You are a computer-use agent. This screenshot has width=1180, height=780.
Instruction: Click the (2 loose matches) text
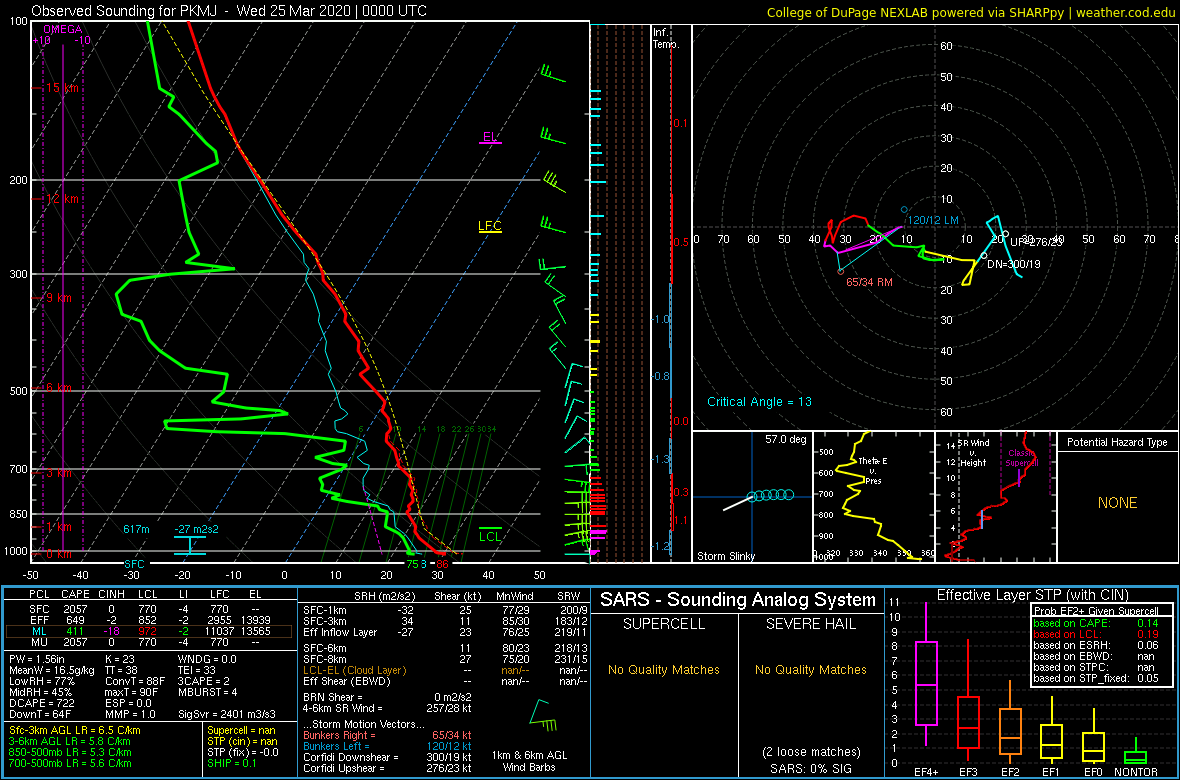tap(810, 751)
